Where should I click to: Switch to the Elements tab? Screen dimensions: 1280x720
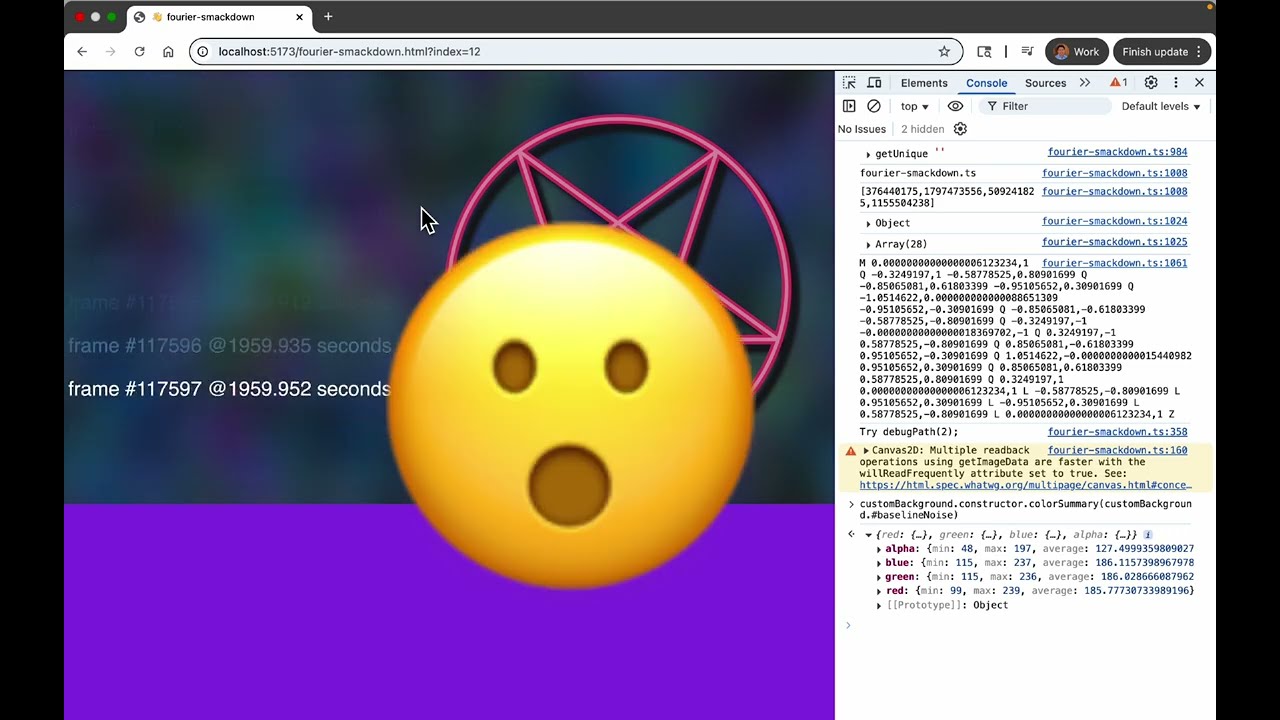click(924, 83)
